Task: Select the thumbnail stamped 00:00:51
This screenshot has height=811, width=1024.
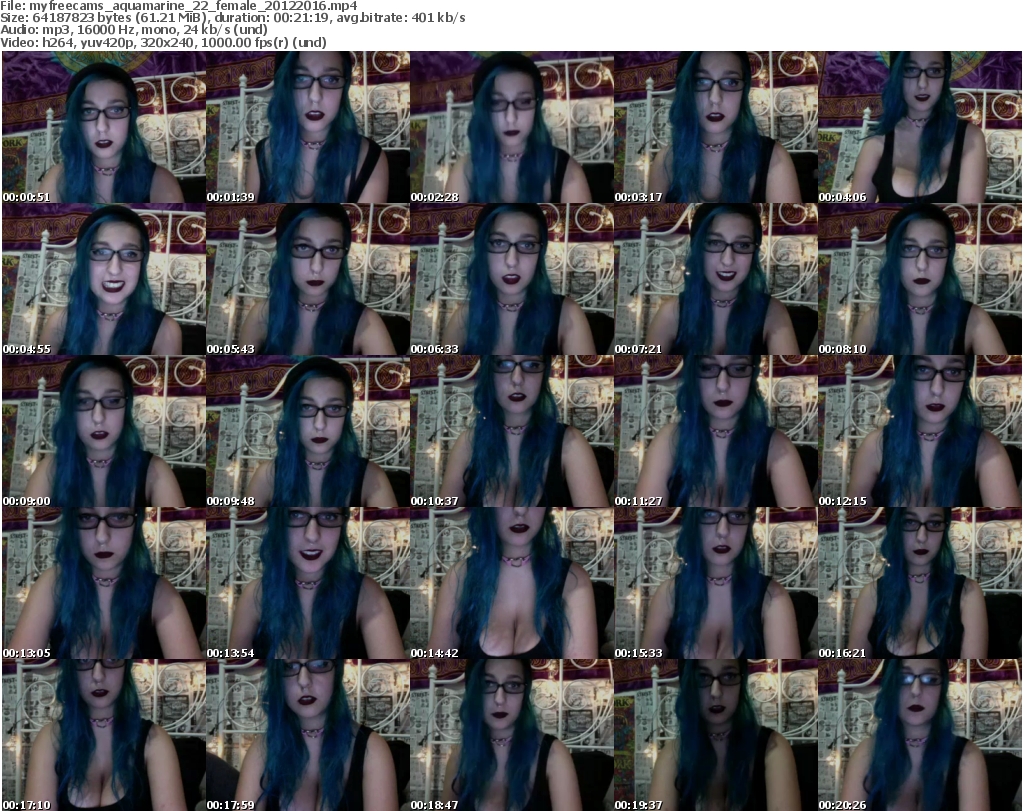Action: [104, 127]
